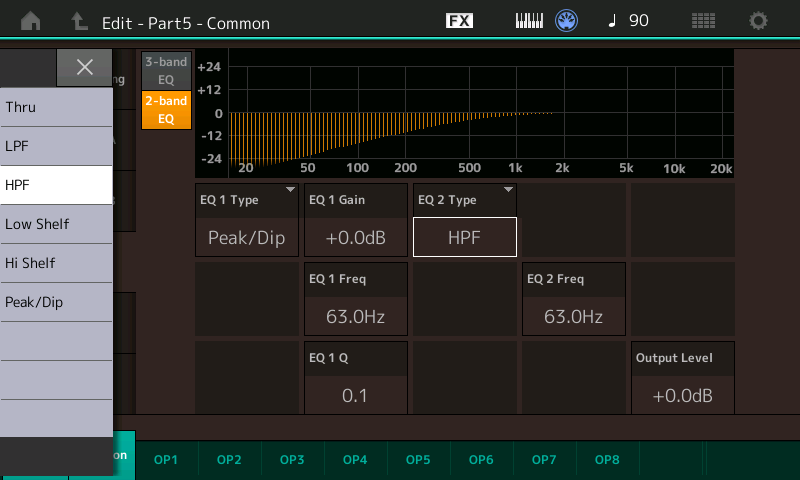Click the blue Super Knob icon
This screenshot has height=480, width=800.
(x=568, y=21)
